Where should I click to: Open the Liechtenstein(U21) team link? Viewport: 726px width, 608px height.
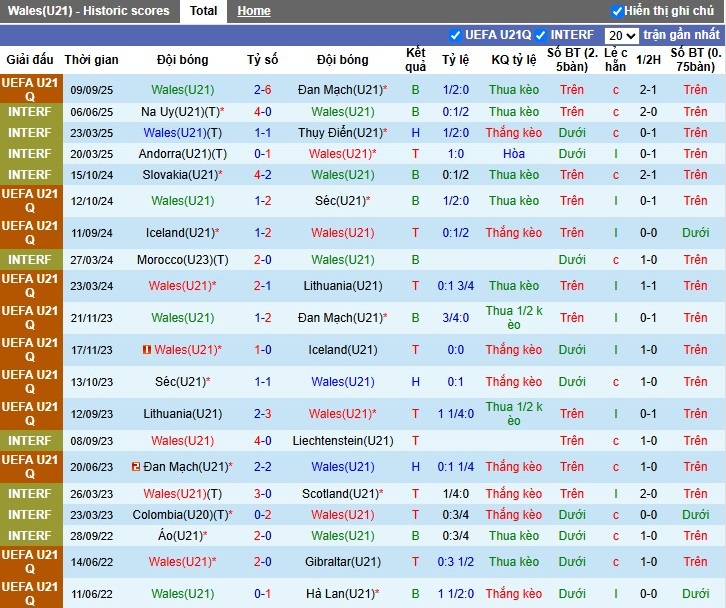(x=343, y=441)
